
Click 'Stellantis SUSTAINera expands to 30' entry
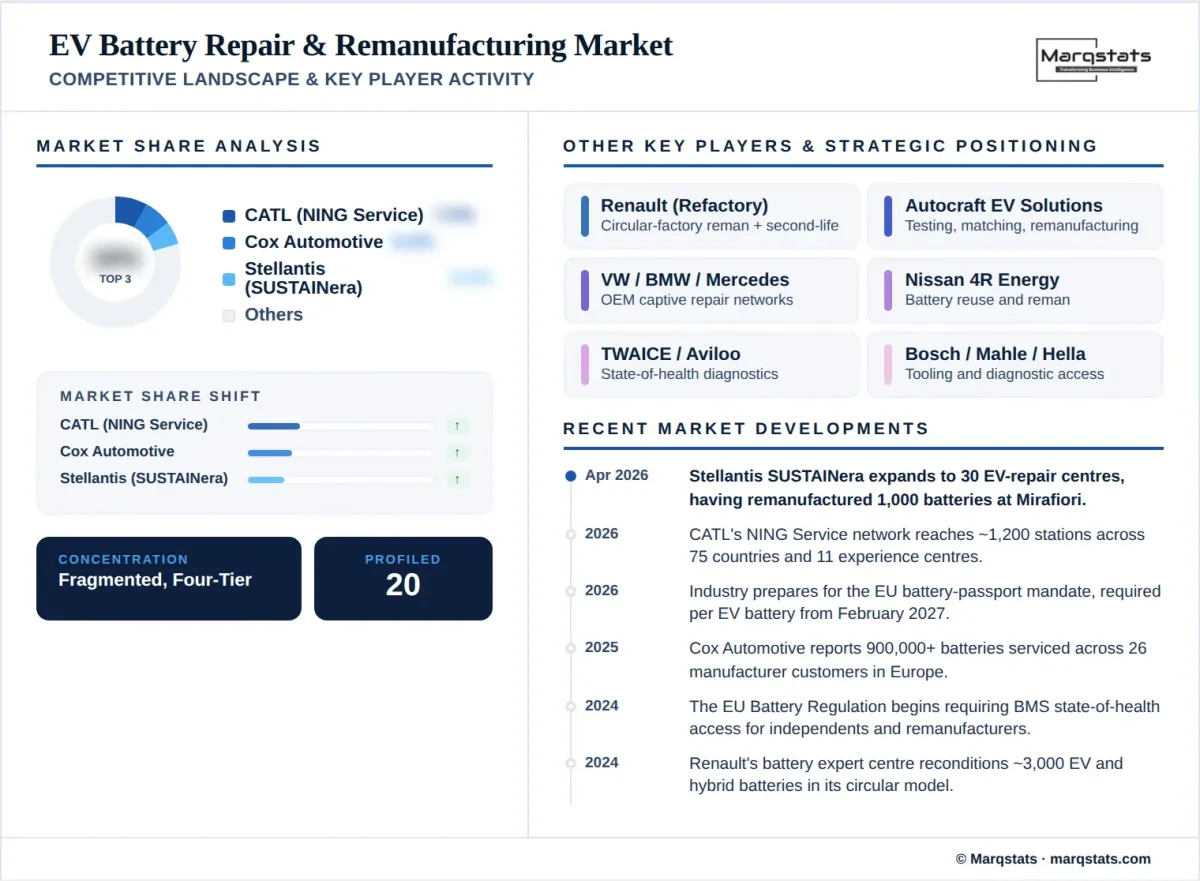point(907,487)
